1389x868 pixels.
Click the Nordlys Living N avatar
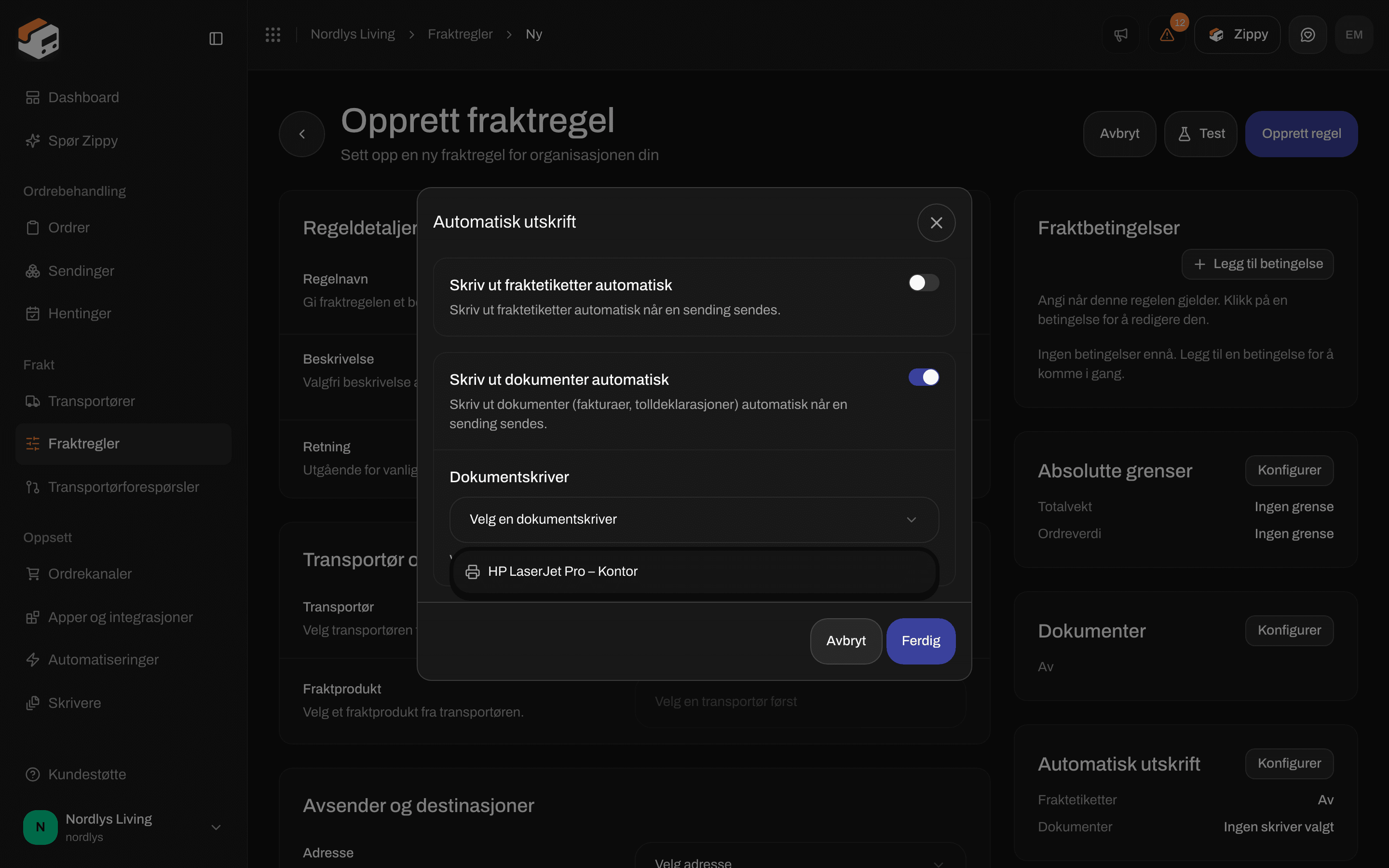(x=40, y=827)
